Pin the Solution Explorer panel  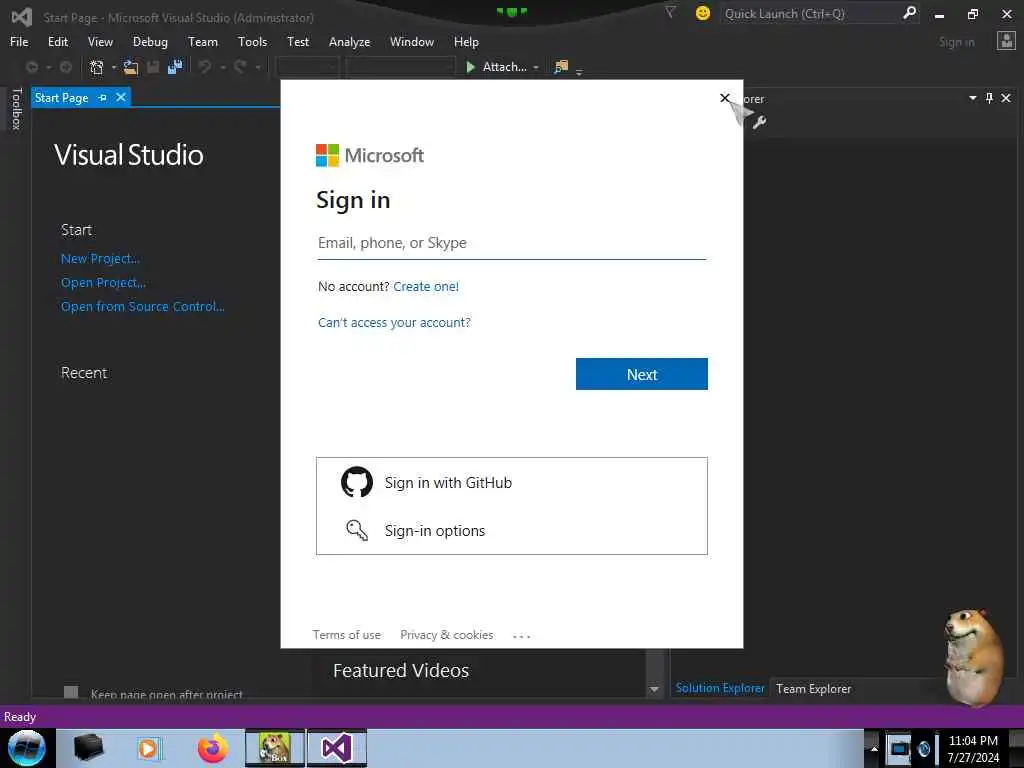click(x=989, y=98)
